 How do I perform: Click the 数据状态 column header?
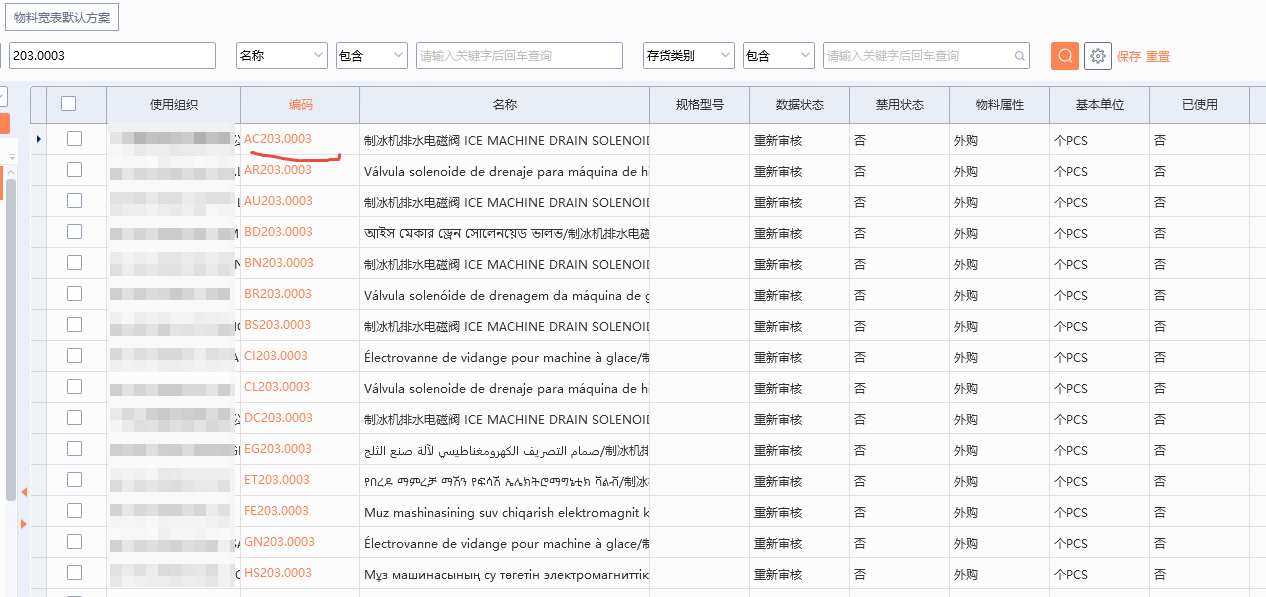799,104
